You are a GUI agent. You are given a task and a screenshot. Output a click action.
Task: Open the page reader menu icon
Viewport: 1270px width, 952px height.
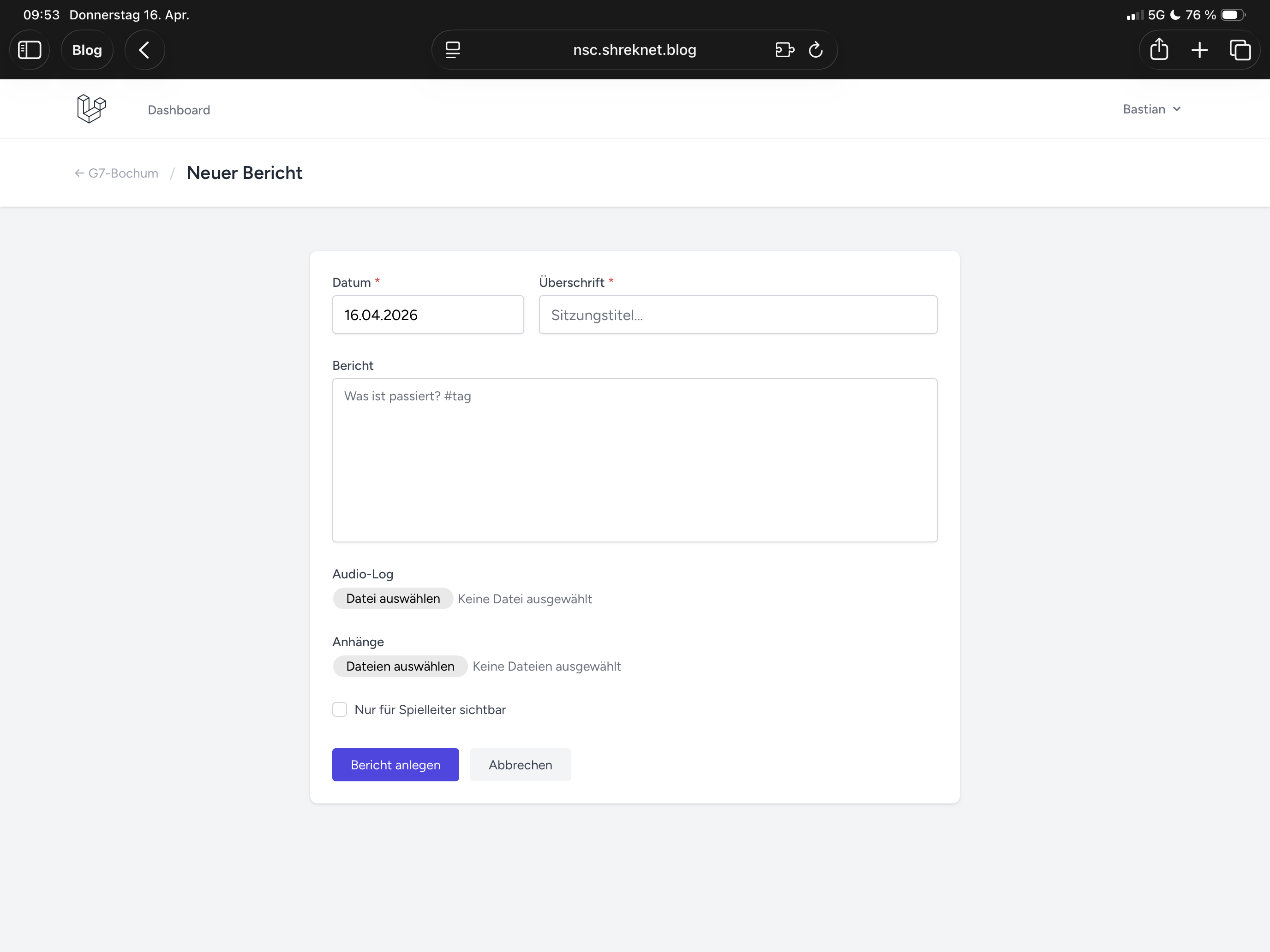452,50
